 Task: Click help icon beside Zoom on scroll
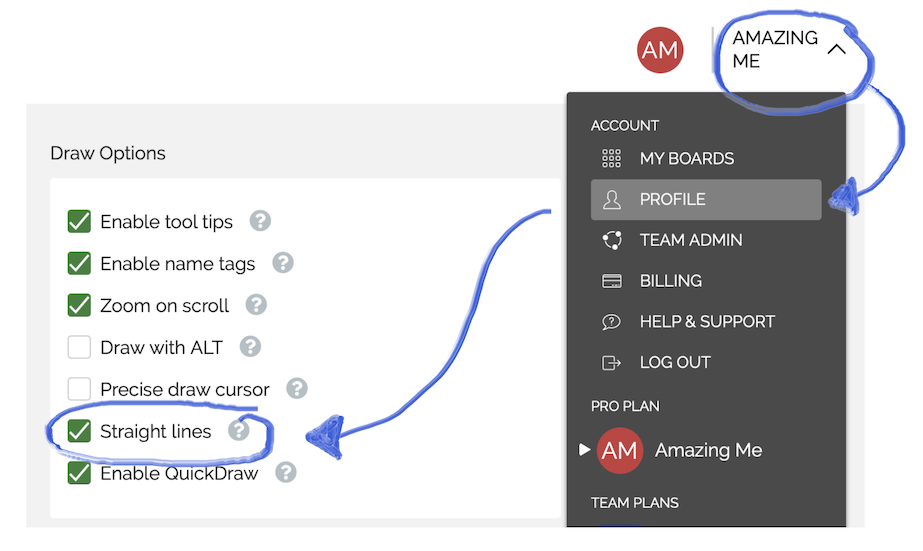pos(256,305)
